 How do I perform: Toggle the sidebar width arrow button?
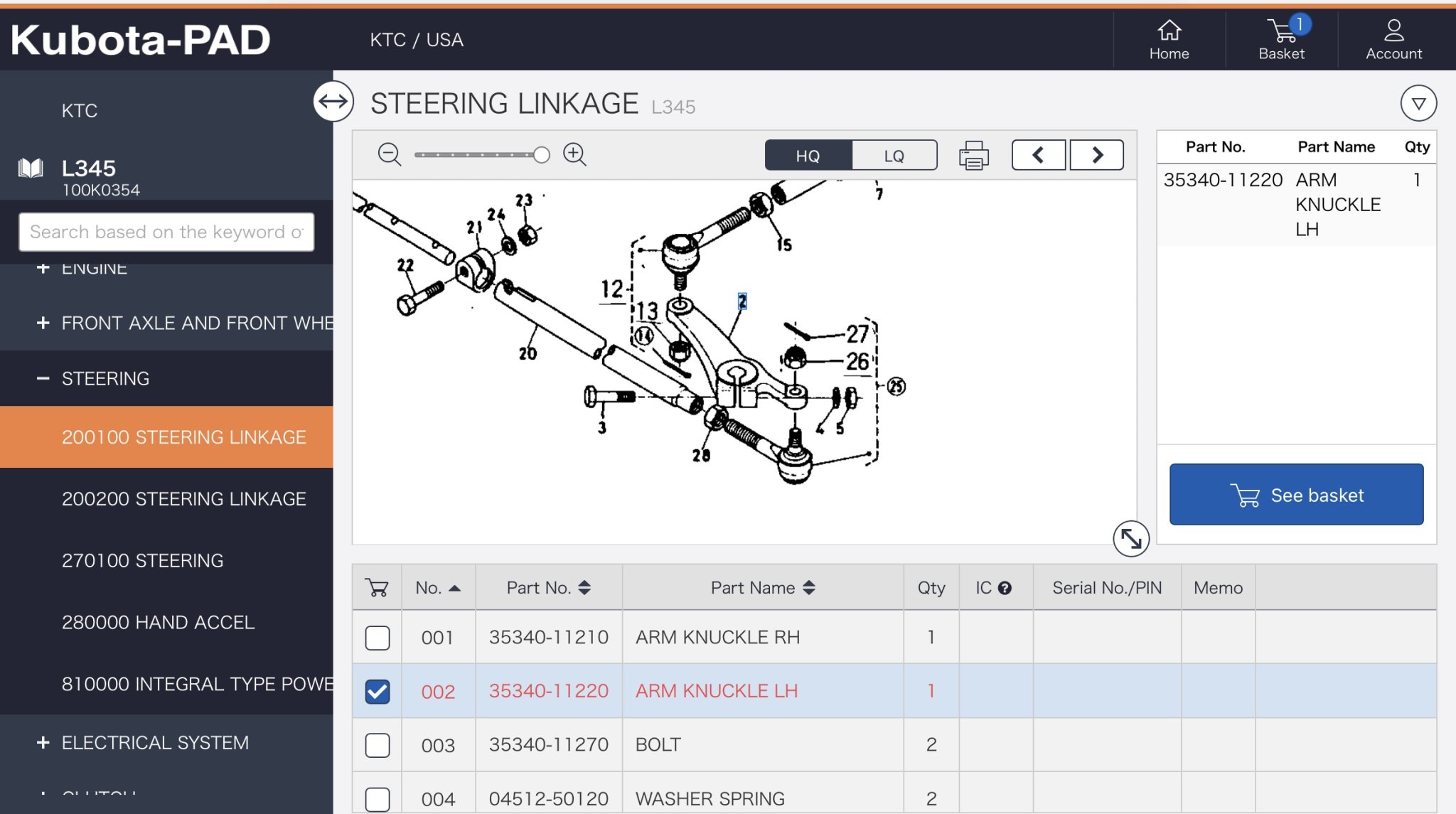point(333,102)
